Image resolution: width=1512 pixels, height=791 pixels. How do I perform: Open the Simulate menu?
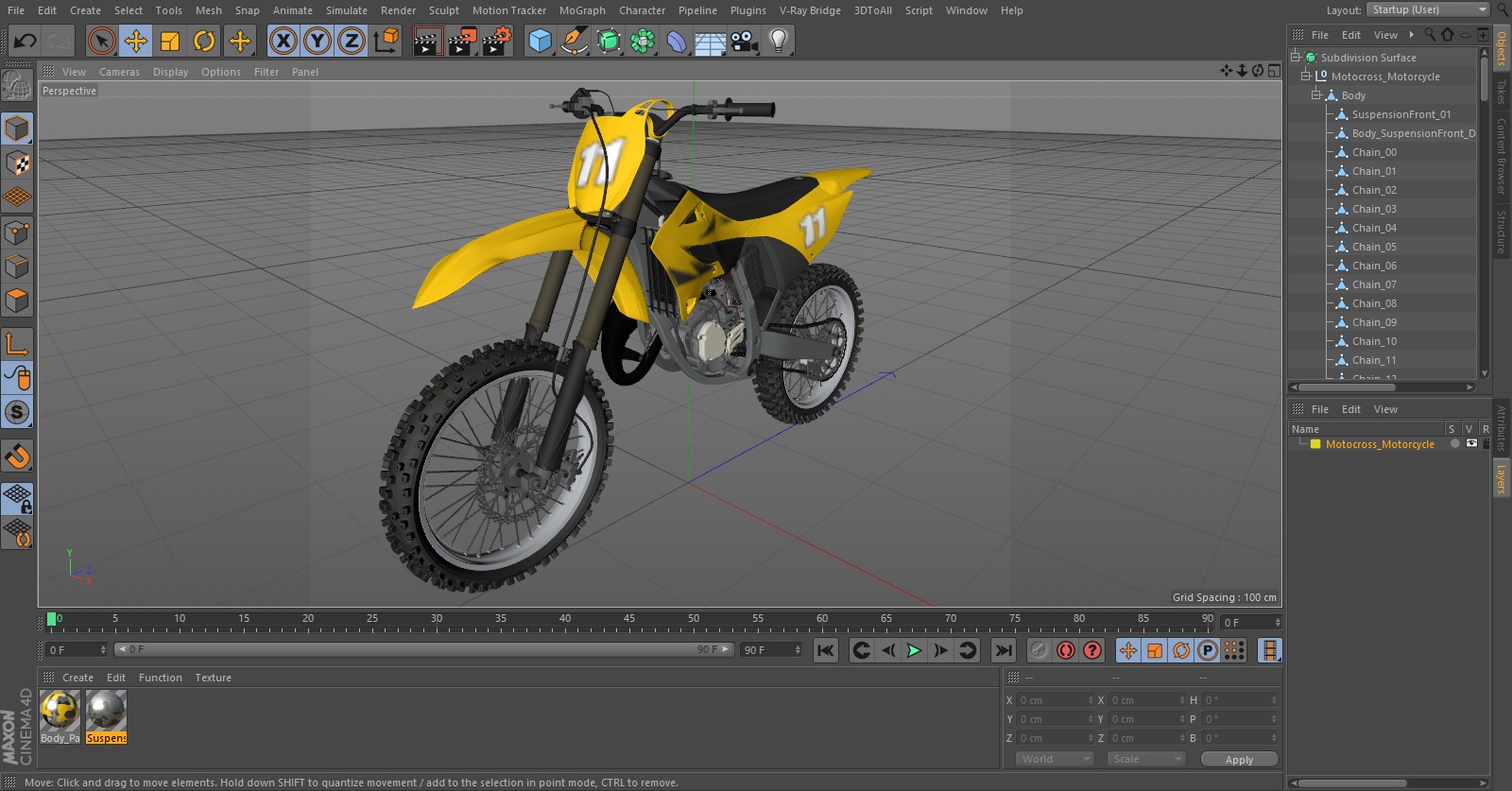tap(347, 10)
